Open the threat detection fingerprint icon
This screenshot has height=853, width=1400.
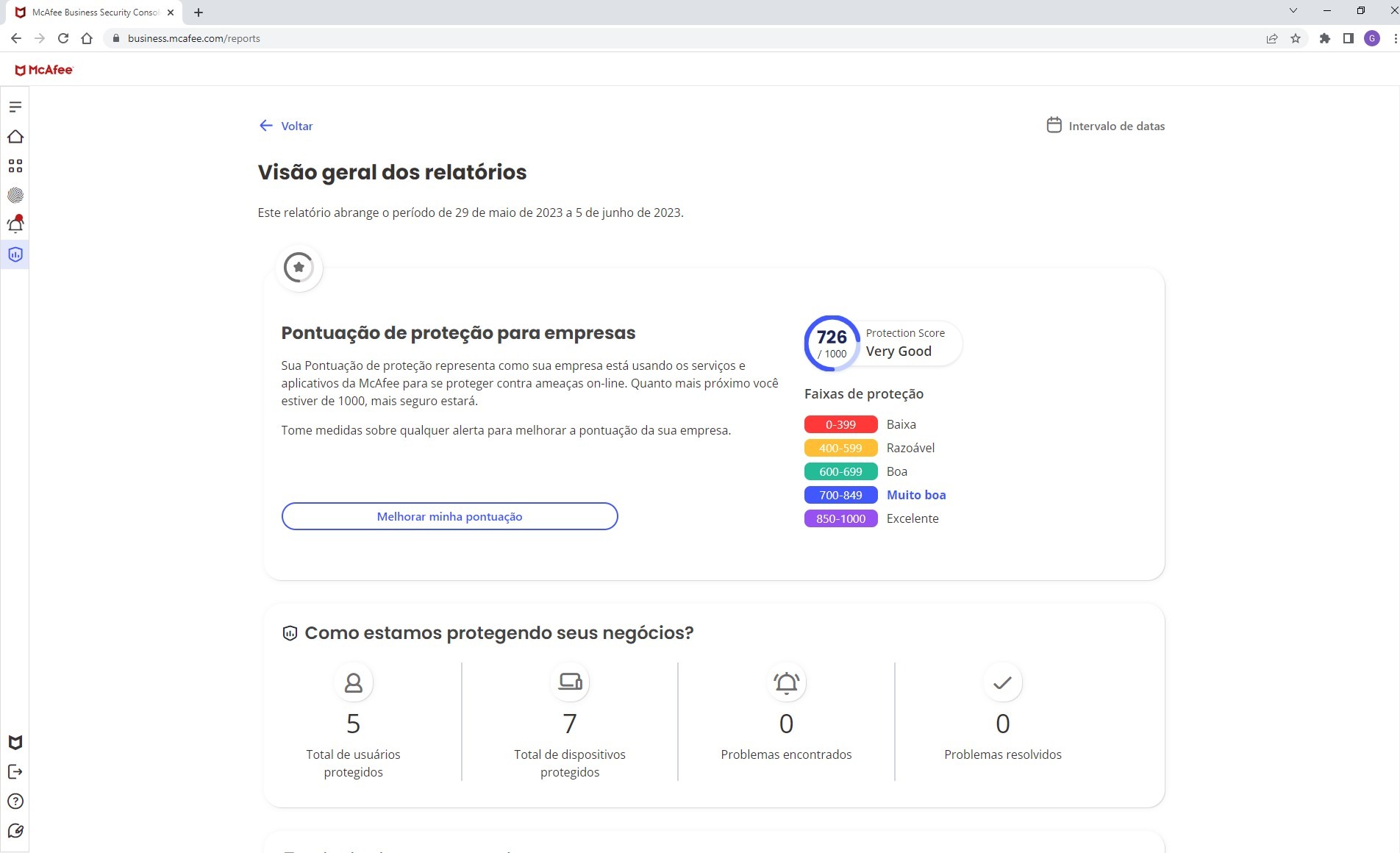tap(15, 196)
